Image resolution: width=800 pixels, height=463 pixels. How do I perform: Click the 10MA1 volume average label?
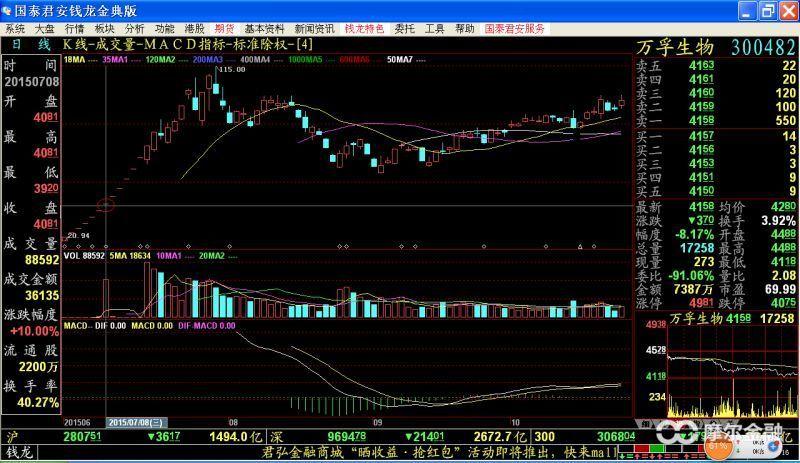pyautogui.click(x=169, y=256)
